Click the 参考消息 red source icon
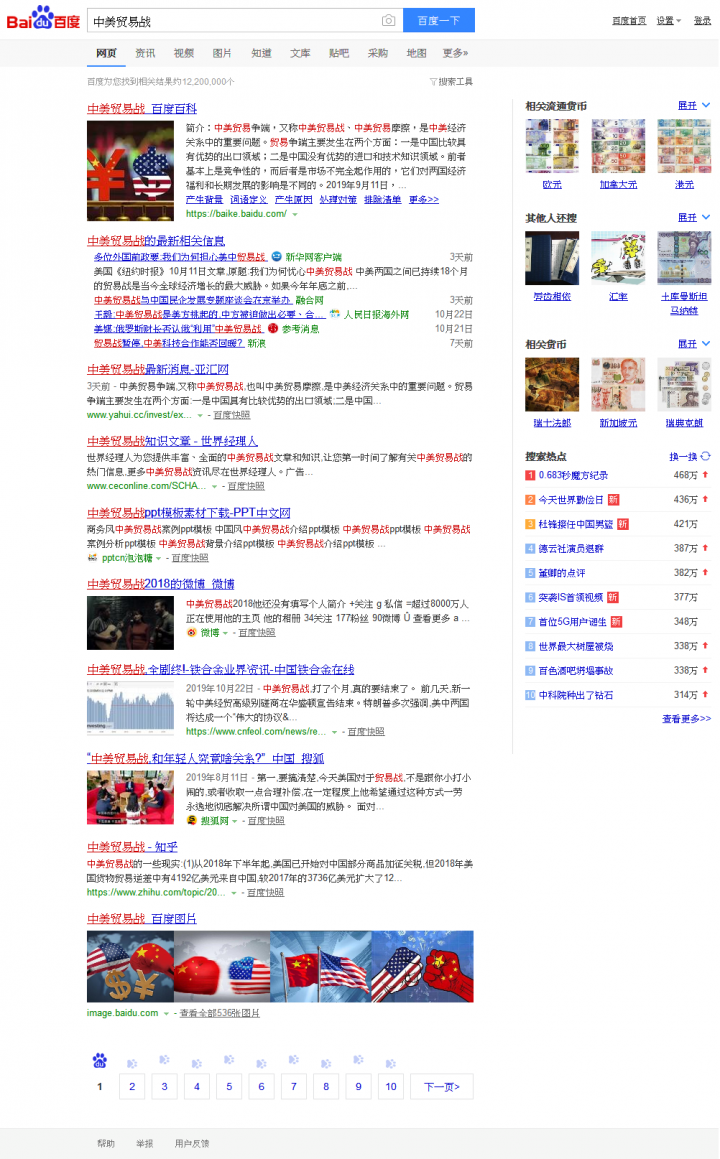 pyautogui.click(x=273, y=328)
